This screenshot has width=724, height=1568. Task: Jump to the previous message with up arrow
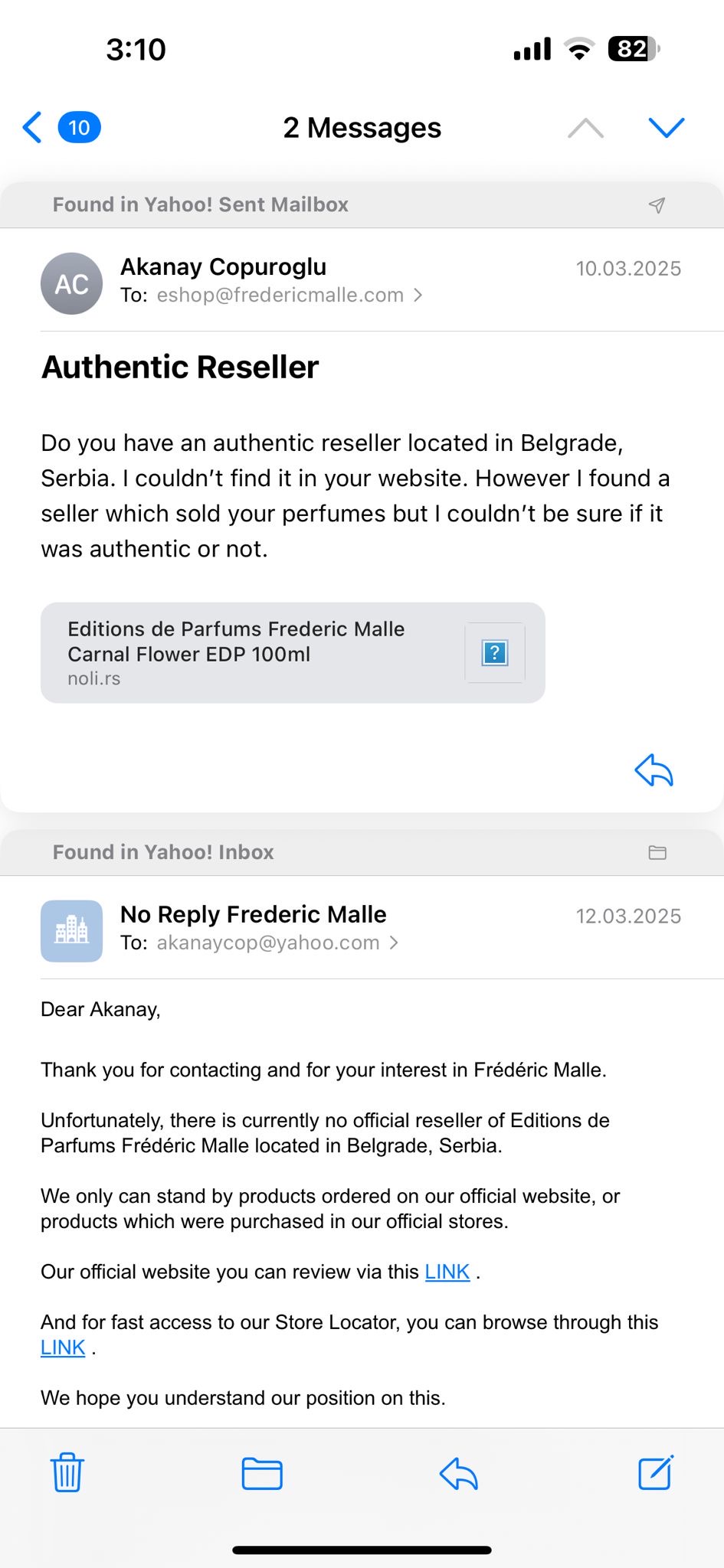coord(585,128)
